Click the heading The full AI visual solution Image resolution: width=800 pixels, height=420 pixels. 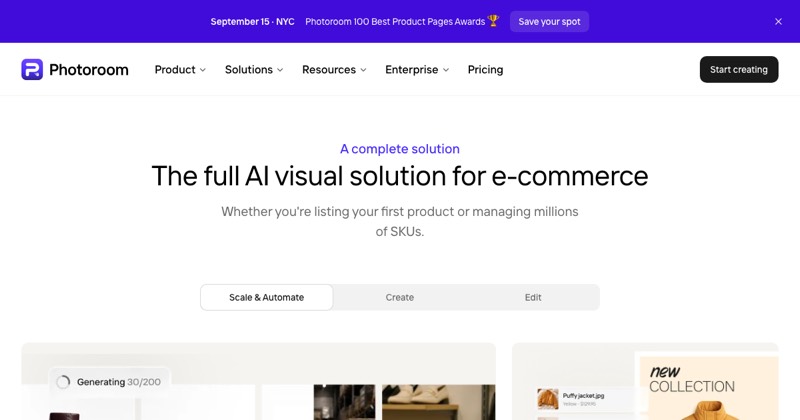click(x=399, y=176)
